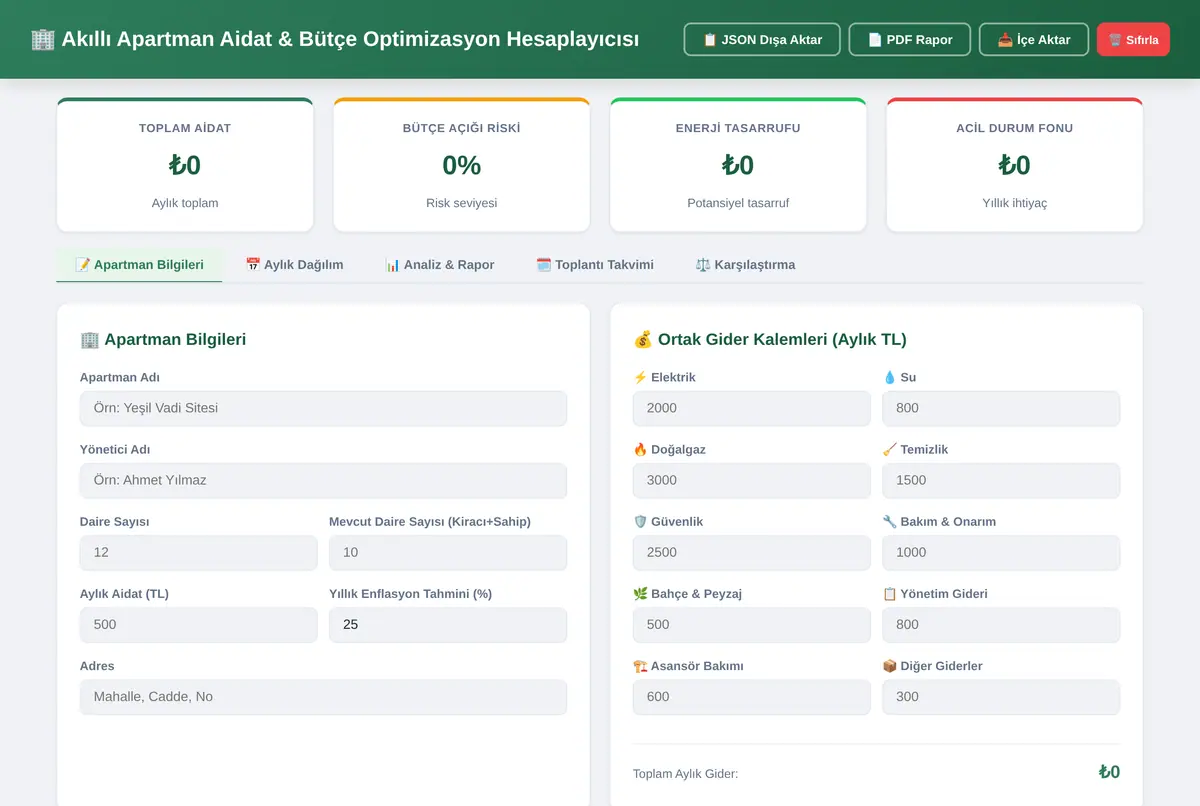Switch to the Apartman Bilgileri tab
Image resolution: width=1200 pixels, height=806 pixels.
pyautogui.click(x=139, y=265)
